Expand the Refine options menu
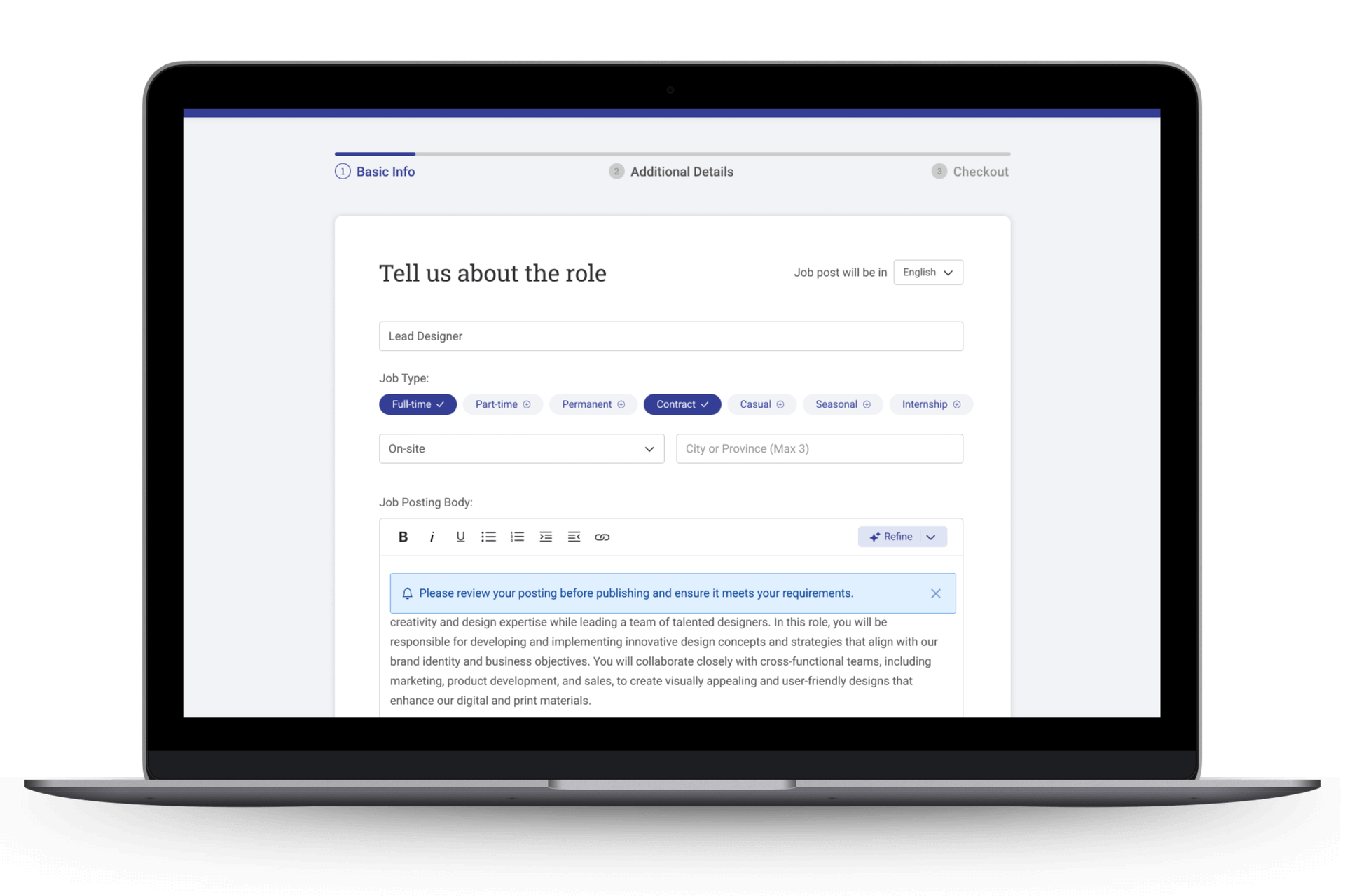 tap(931, 536)
